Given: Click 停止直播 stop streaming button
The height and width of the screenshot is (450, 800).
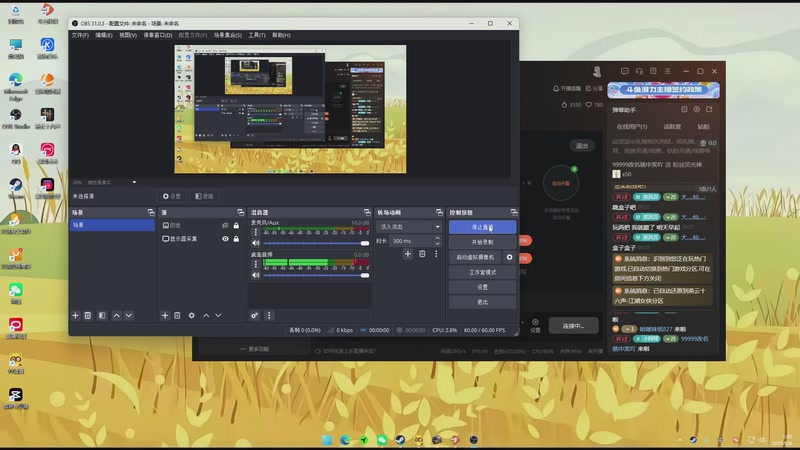Looking at the screenshot, I should point(482,228).
